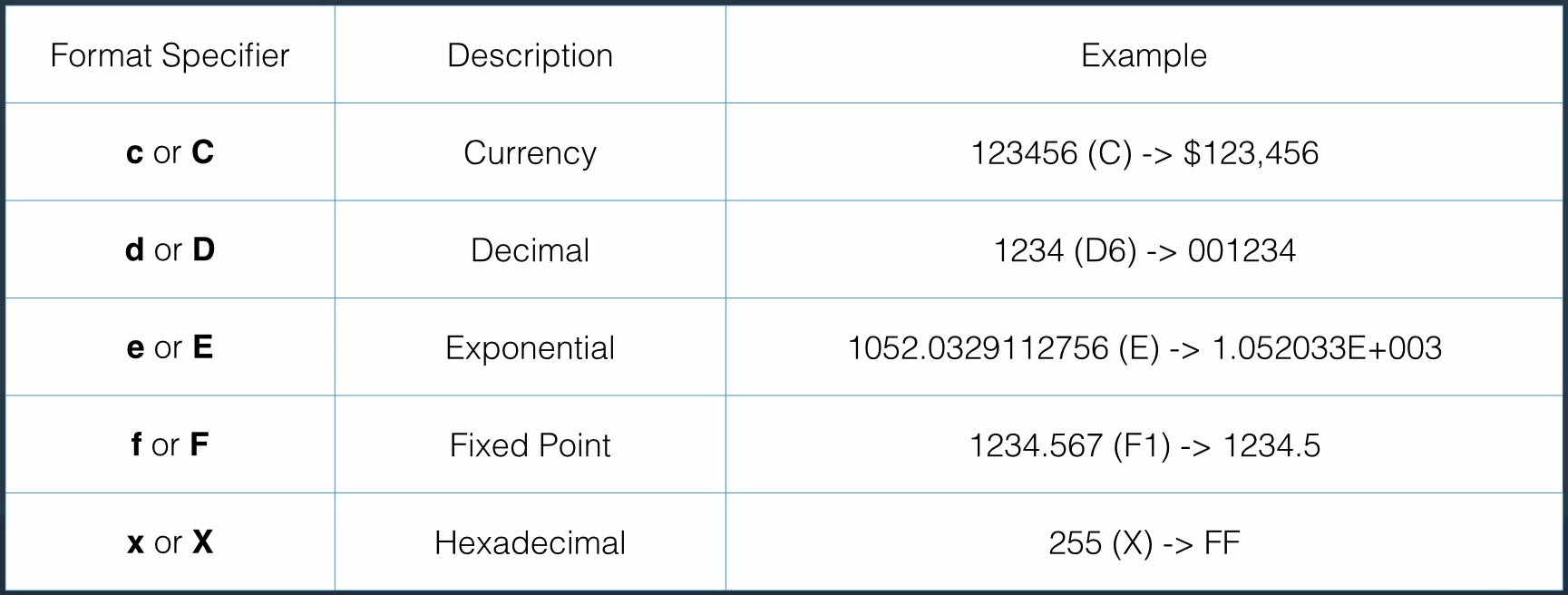The width and height of the screenshot is (1568, 595).
Task: Select the 'x or X' specifier cell
Action: [170, 542]
